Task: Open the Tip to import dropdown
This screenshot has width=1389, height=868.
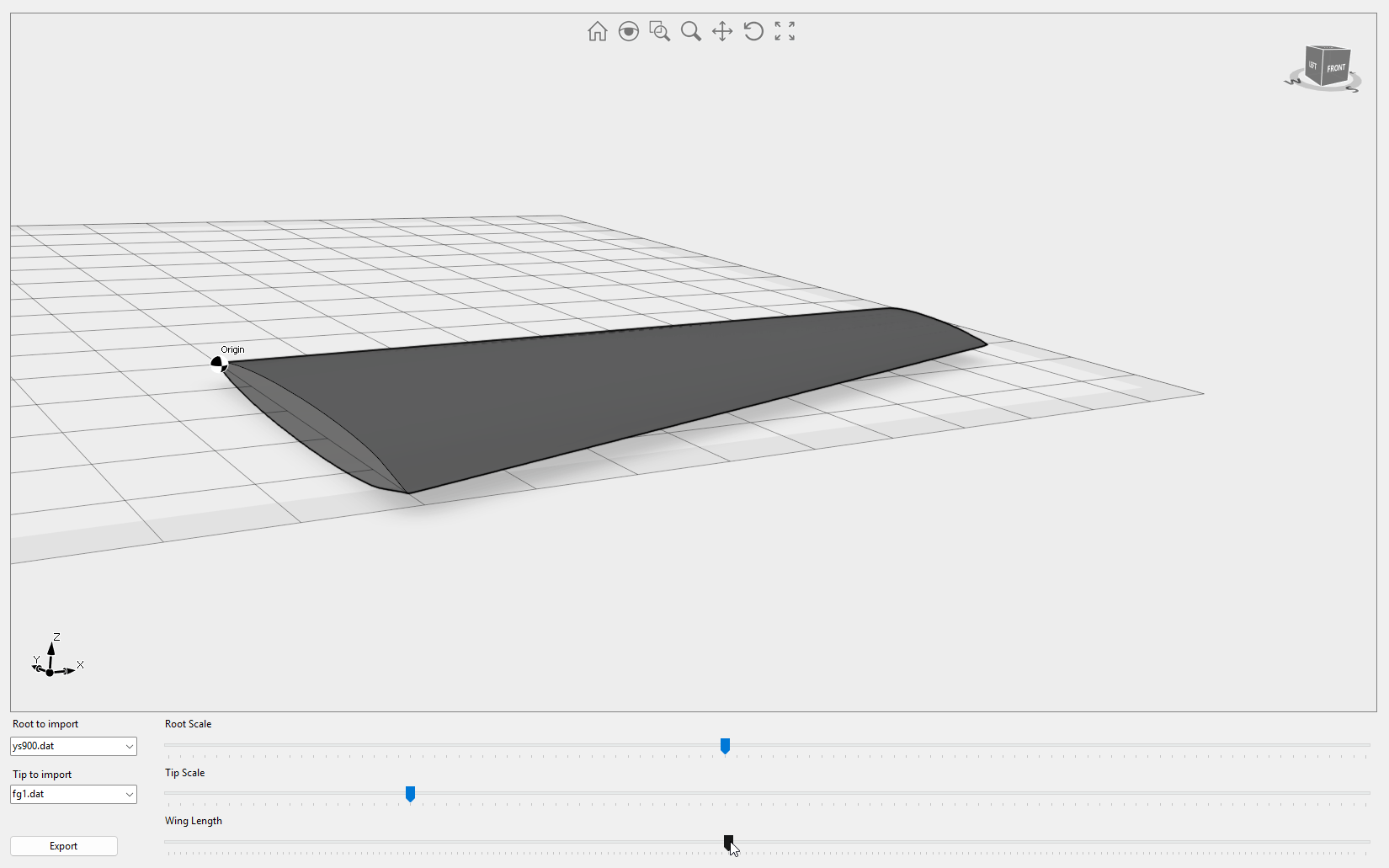Action: [73, 794]
